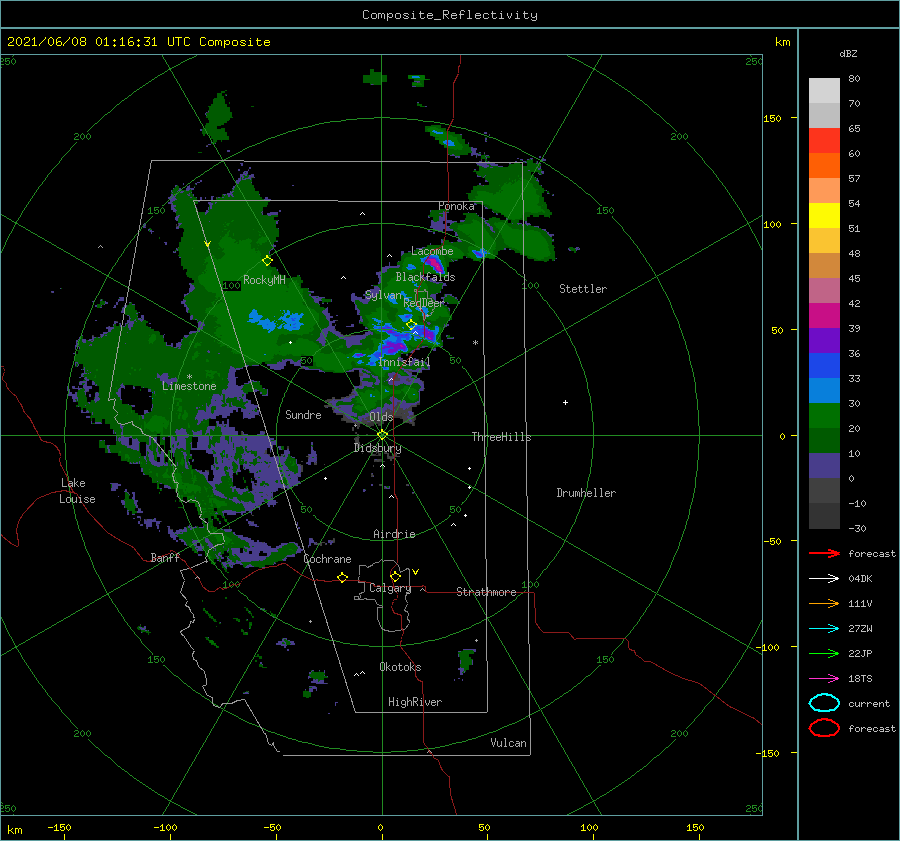Image resolution: width=900 pixels, height=841 pixels.
Task: Click the Red Deer label on map
Action: [424, 303]
